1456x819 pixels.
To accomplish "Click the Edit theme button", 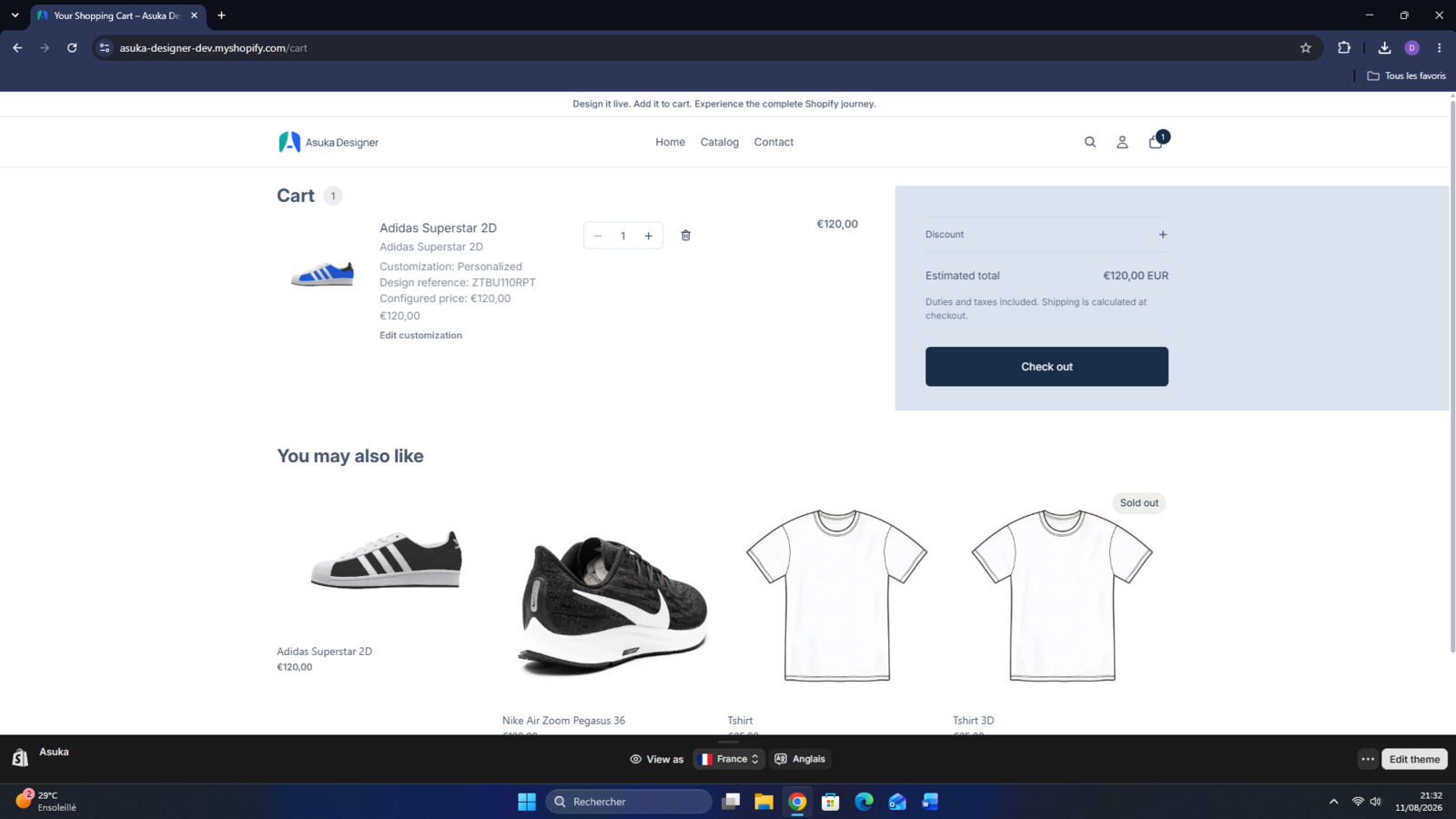I will (1414, 759).
